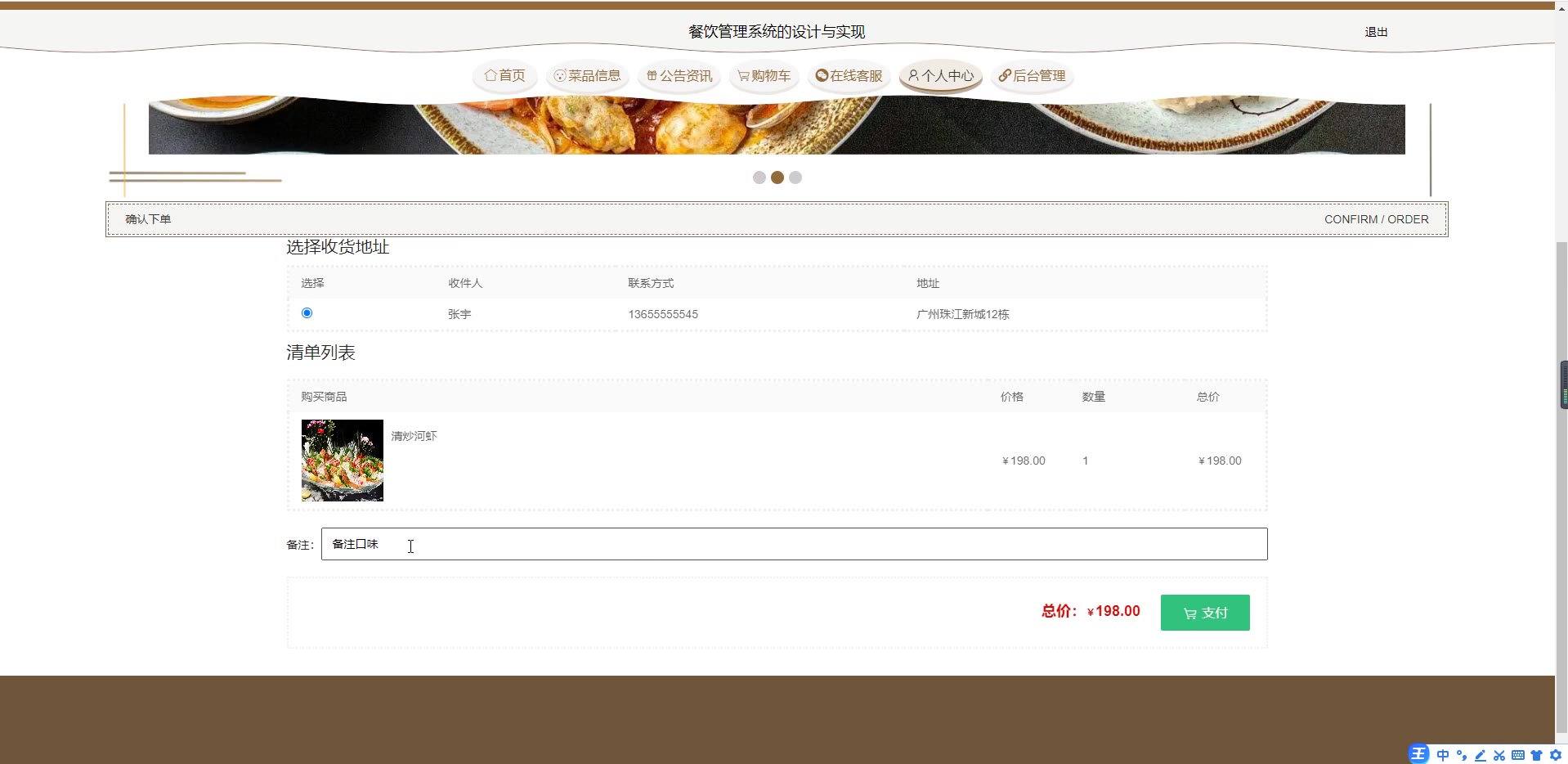The width and height of the screenshot is (1568, 764).
Task: Click phone number 13655555545
Action: (663, 314)
